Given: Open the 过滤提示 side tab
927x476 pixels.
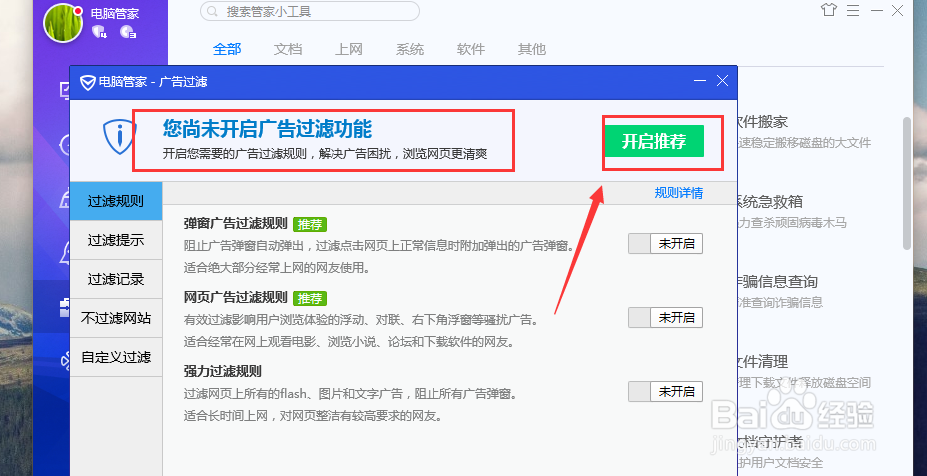Looking at the screenshot, I should (x=116, y=240).
